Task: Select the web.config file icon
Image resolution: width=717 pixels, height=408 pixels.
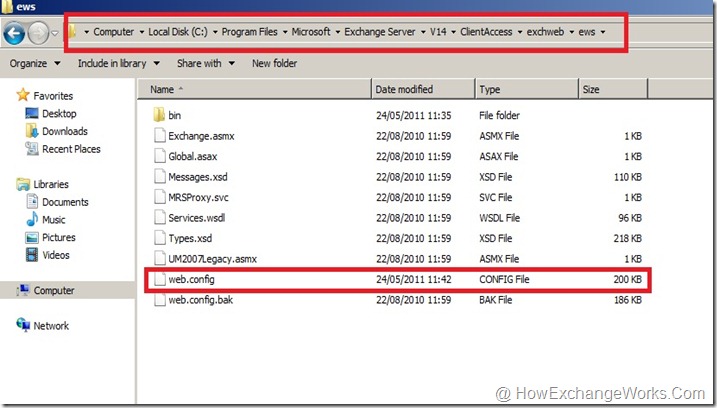Action: coord(160,279)
